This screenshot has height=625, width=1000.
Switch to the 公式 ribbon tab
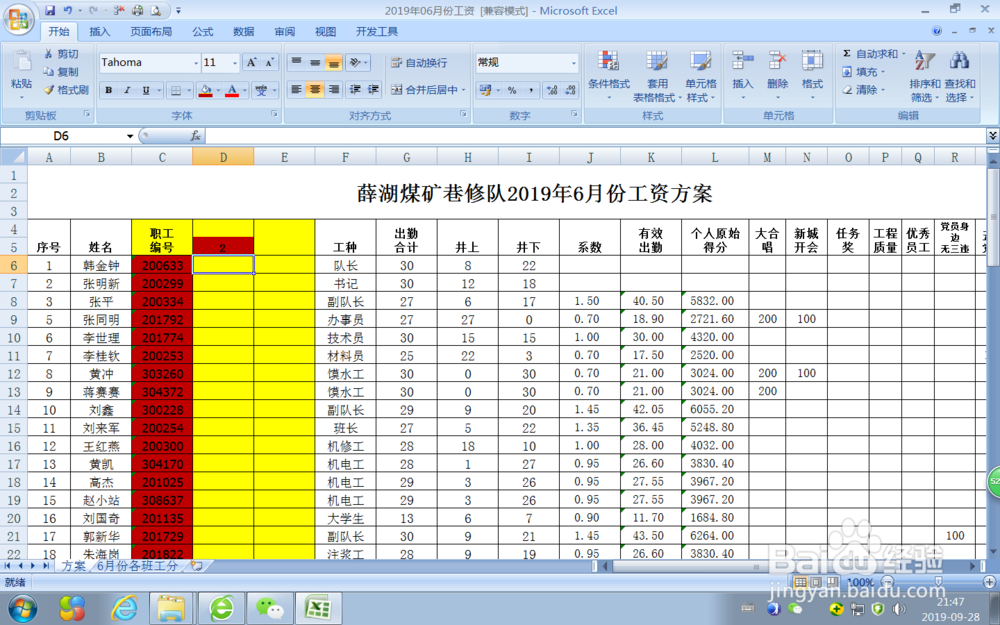click(x=202, y=31)
